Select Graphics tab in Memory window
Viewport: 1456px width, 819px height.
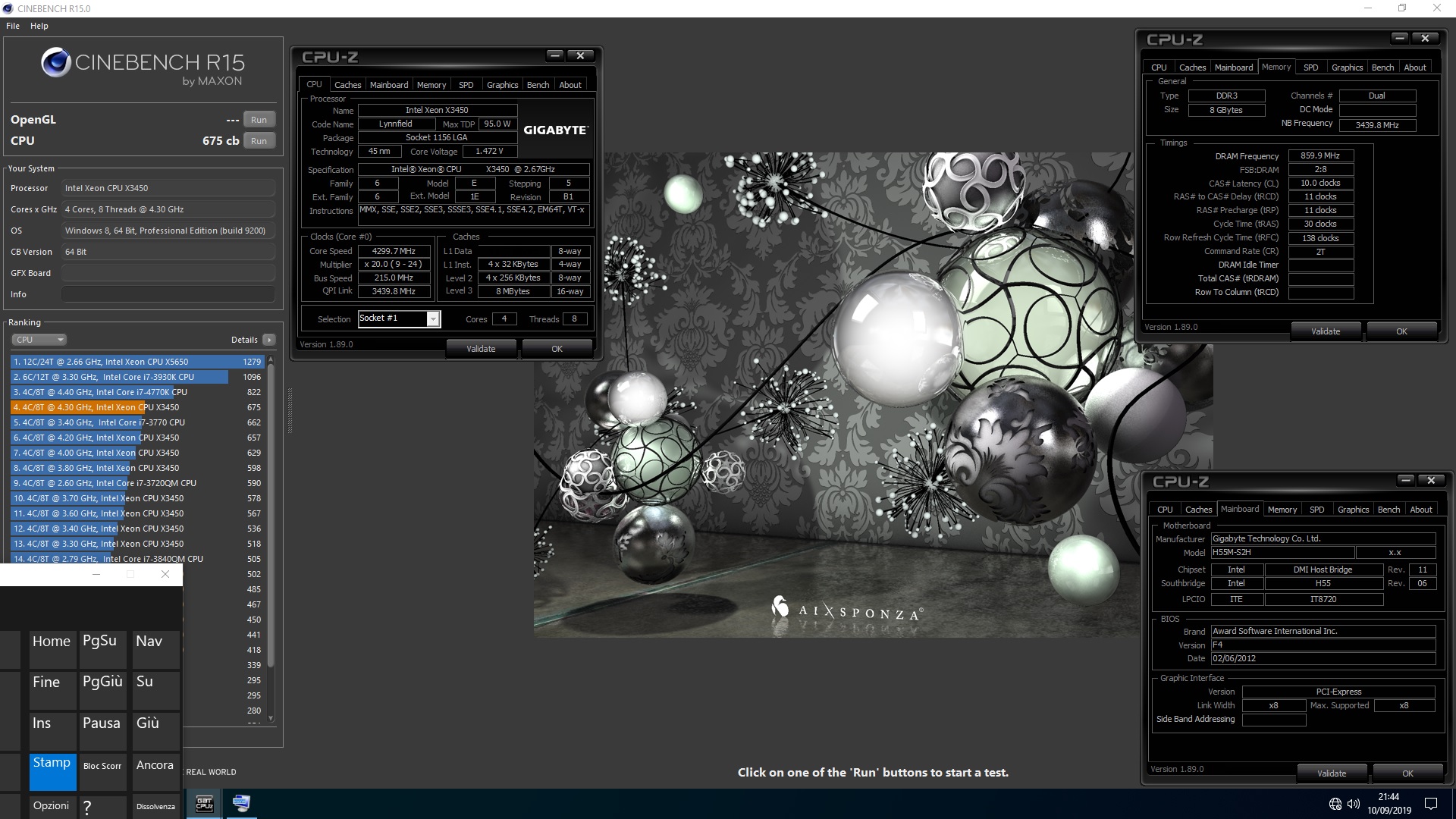click(1347, 67)
